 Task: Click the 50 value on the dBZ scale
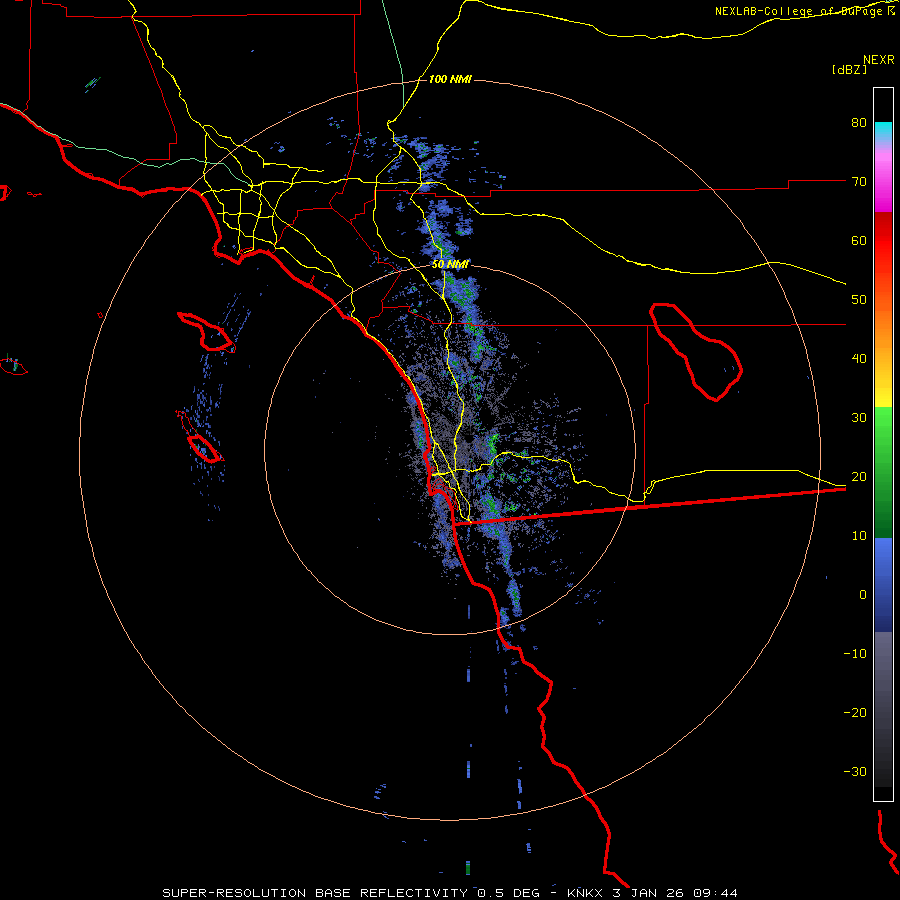tap(859, 300)
